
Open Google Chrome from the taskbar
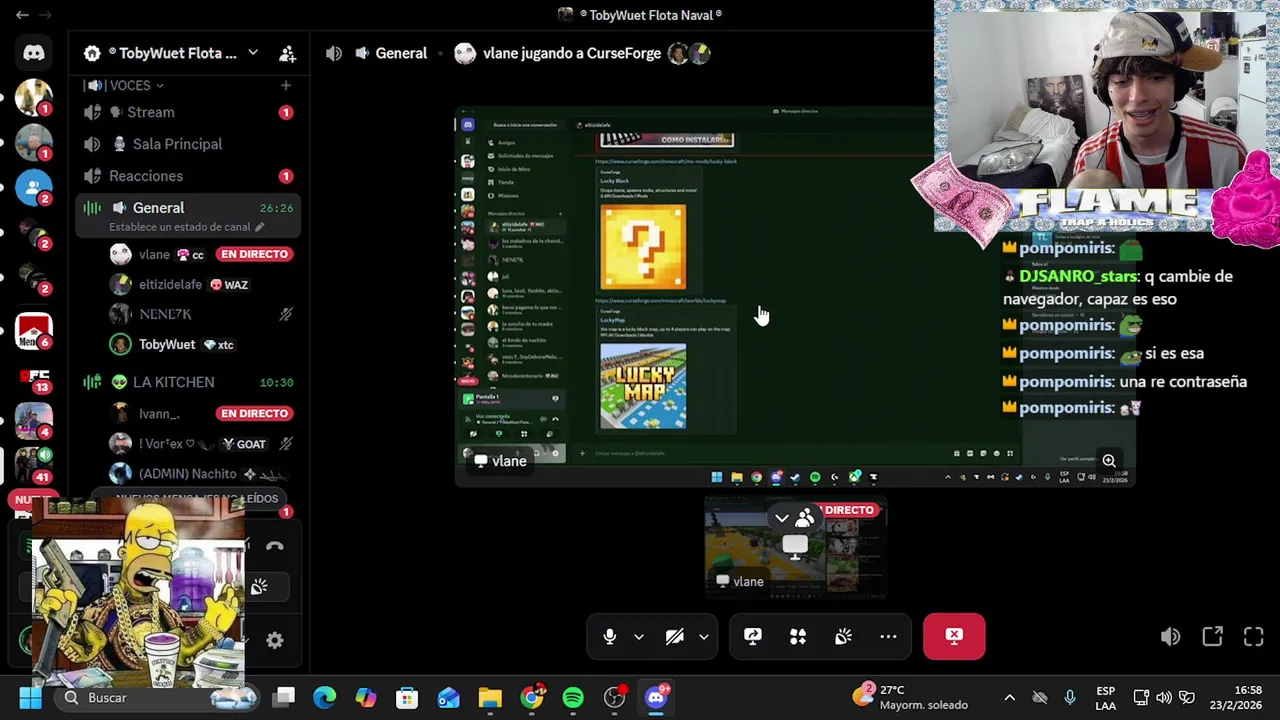click(532, 697)
